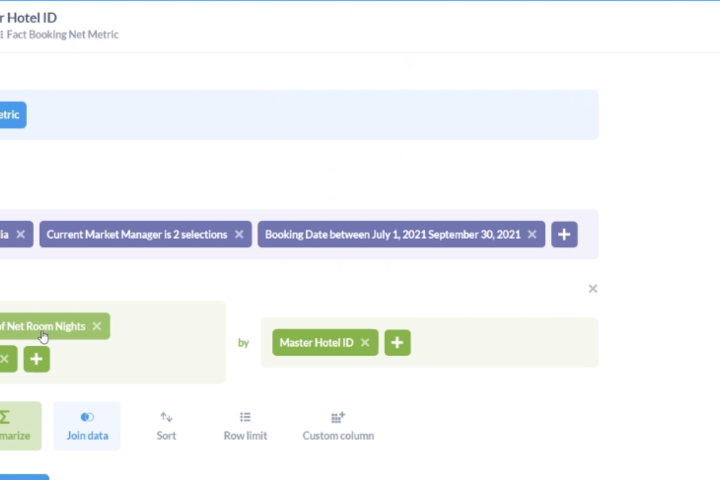Remove the partially visible filter ending in 'ia'

pyautogui.click(x=21, y=234)
